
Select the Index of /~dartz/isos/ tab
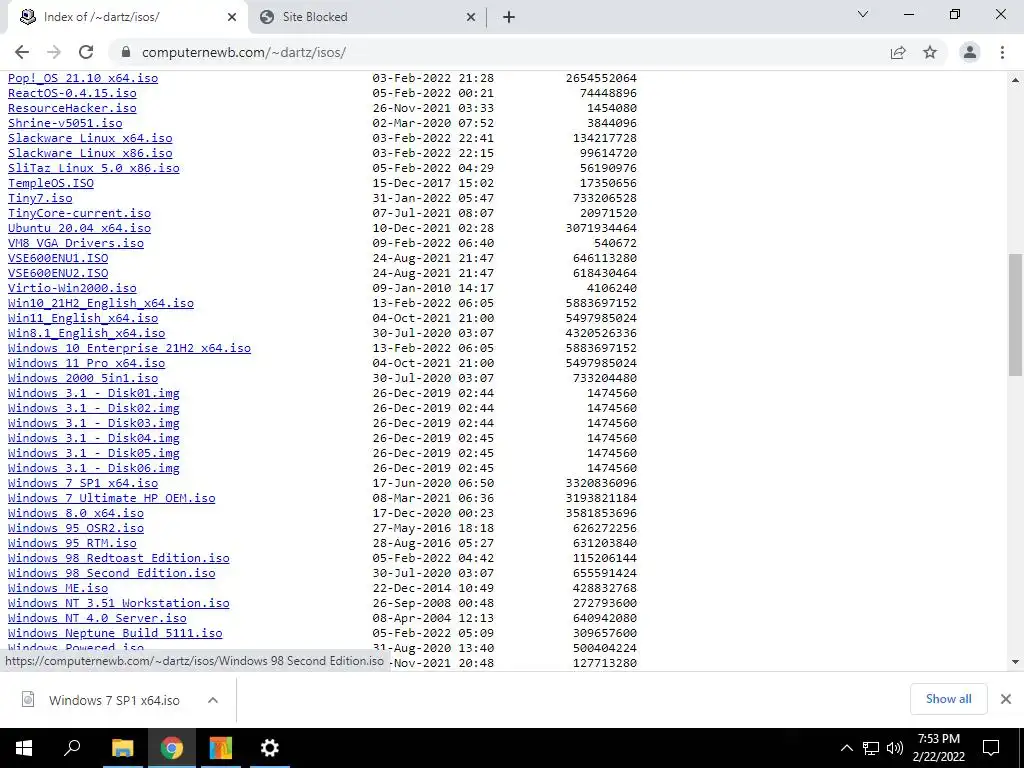pyautogui.click(x=127, y=17)
